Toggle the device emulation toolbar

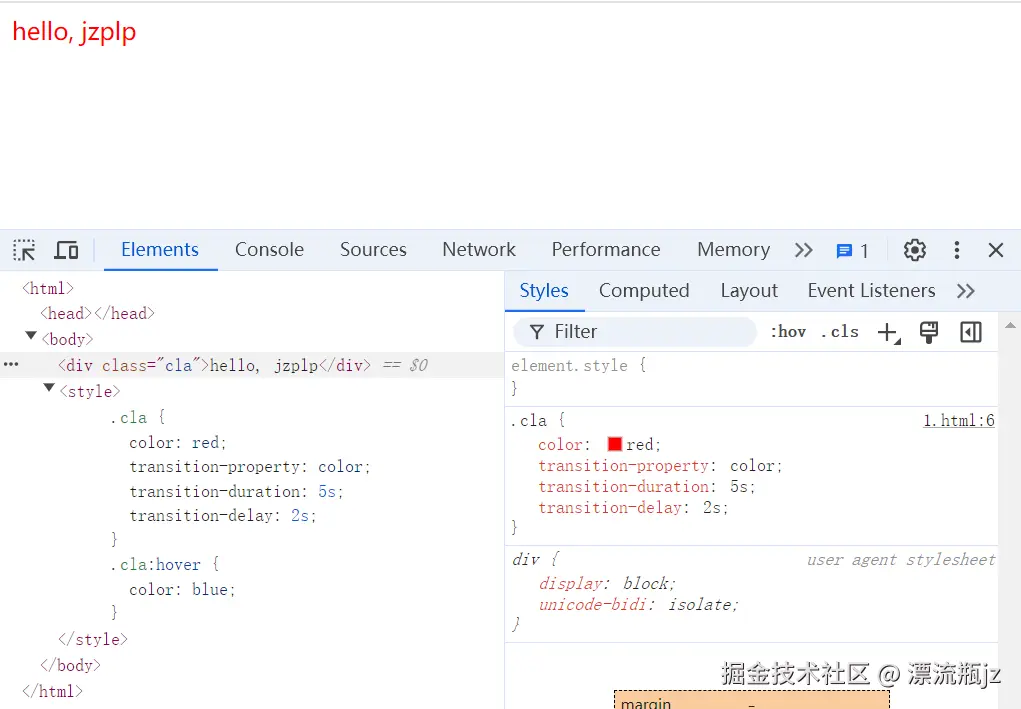point(66,250)
